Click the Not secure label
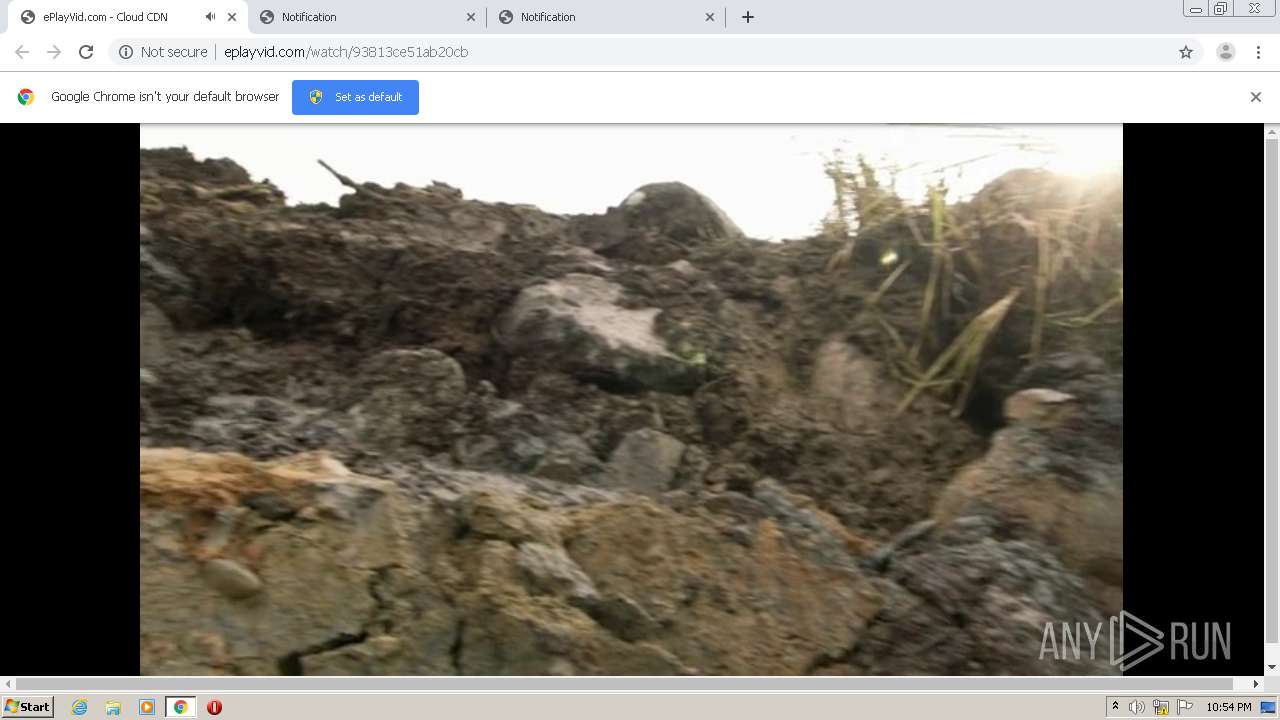The height and width of the screenshot is (720, 1280). point(174,52)
